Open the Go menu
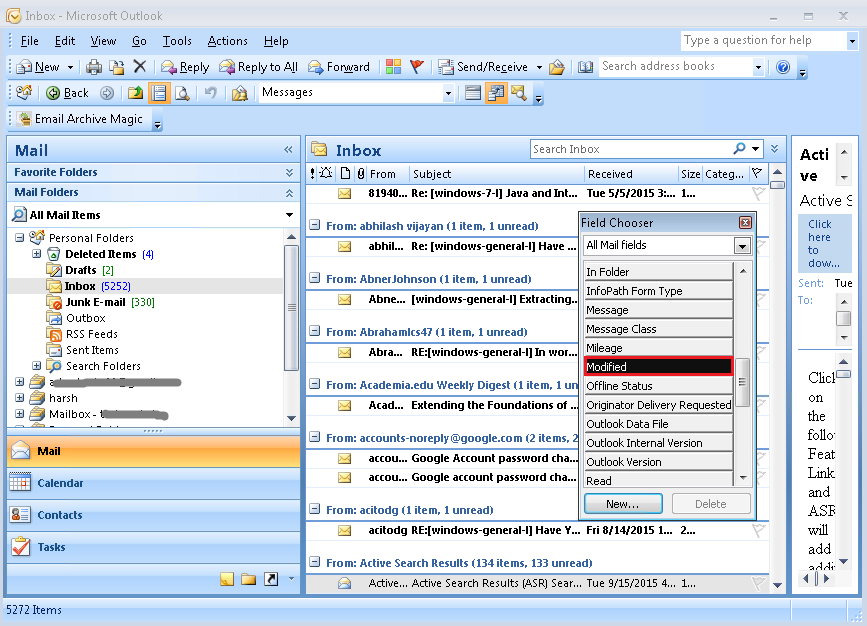 [139, 41]
